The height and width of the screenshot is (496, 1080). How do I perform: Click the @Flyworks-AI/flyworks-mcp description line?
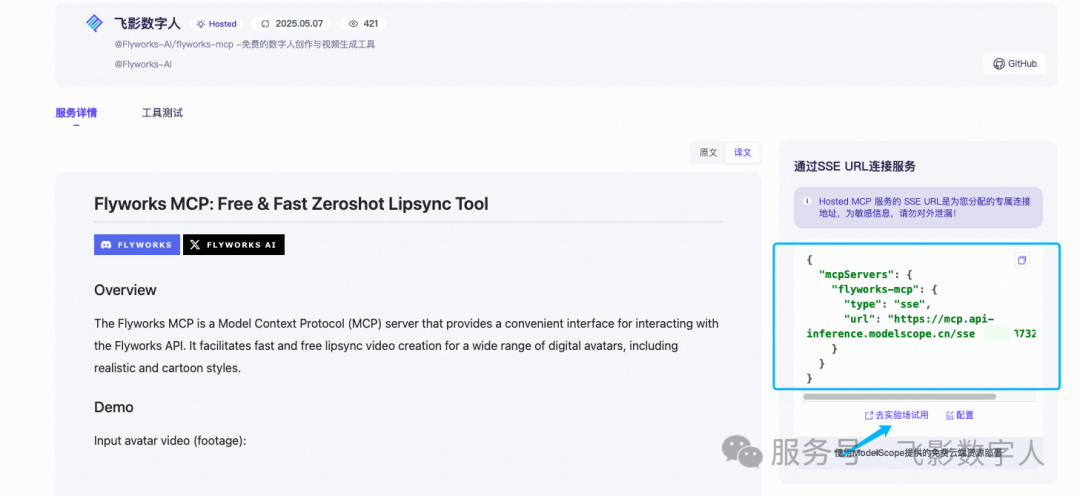244,45
